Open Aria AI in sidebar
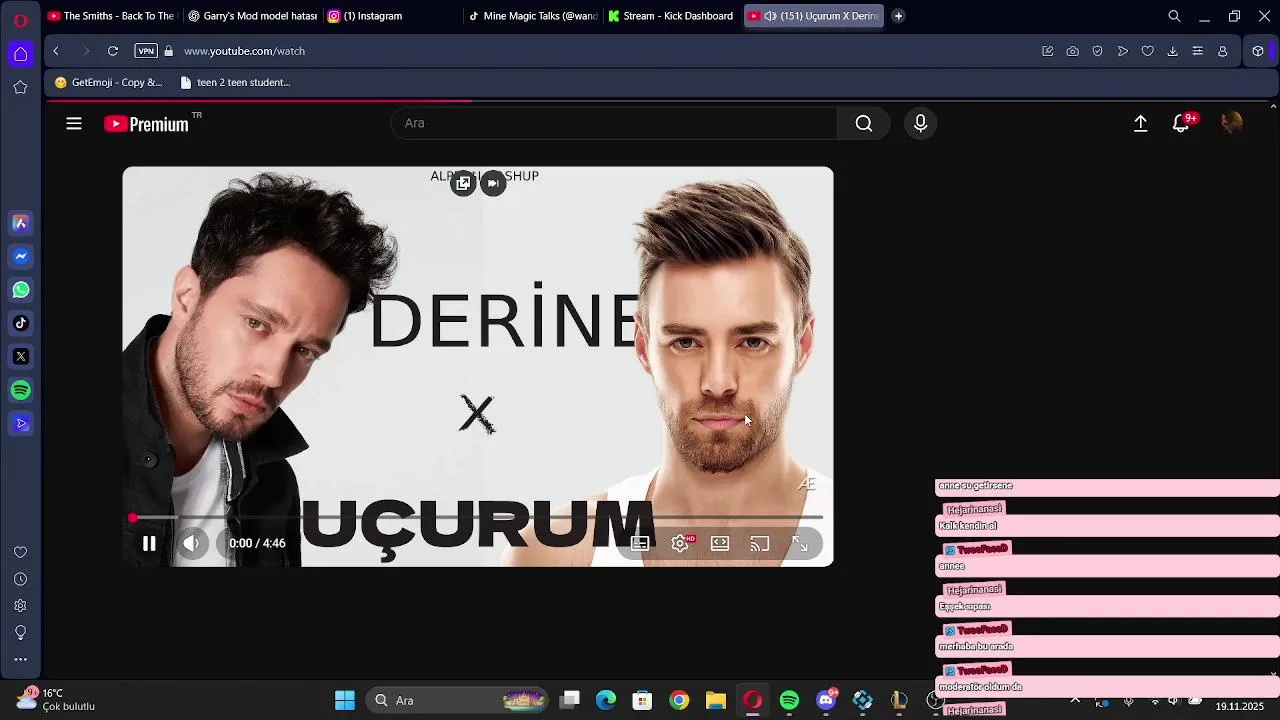The image size is (1280, 720). pos(20,223)
